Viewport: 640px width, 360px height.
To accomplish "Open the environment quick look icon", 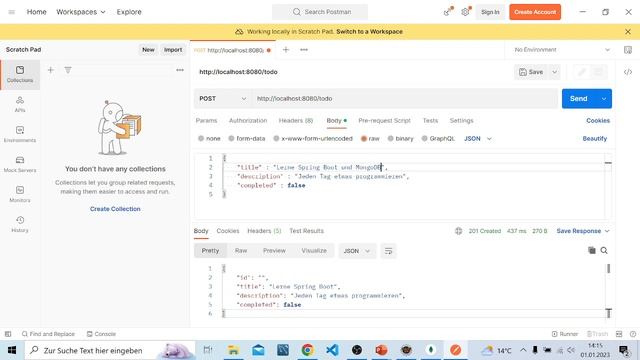I will point(628,50).
